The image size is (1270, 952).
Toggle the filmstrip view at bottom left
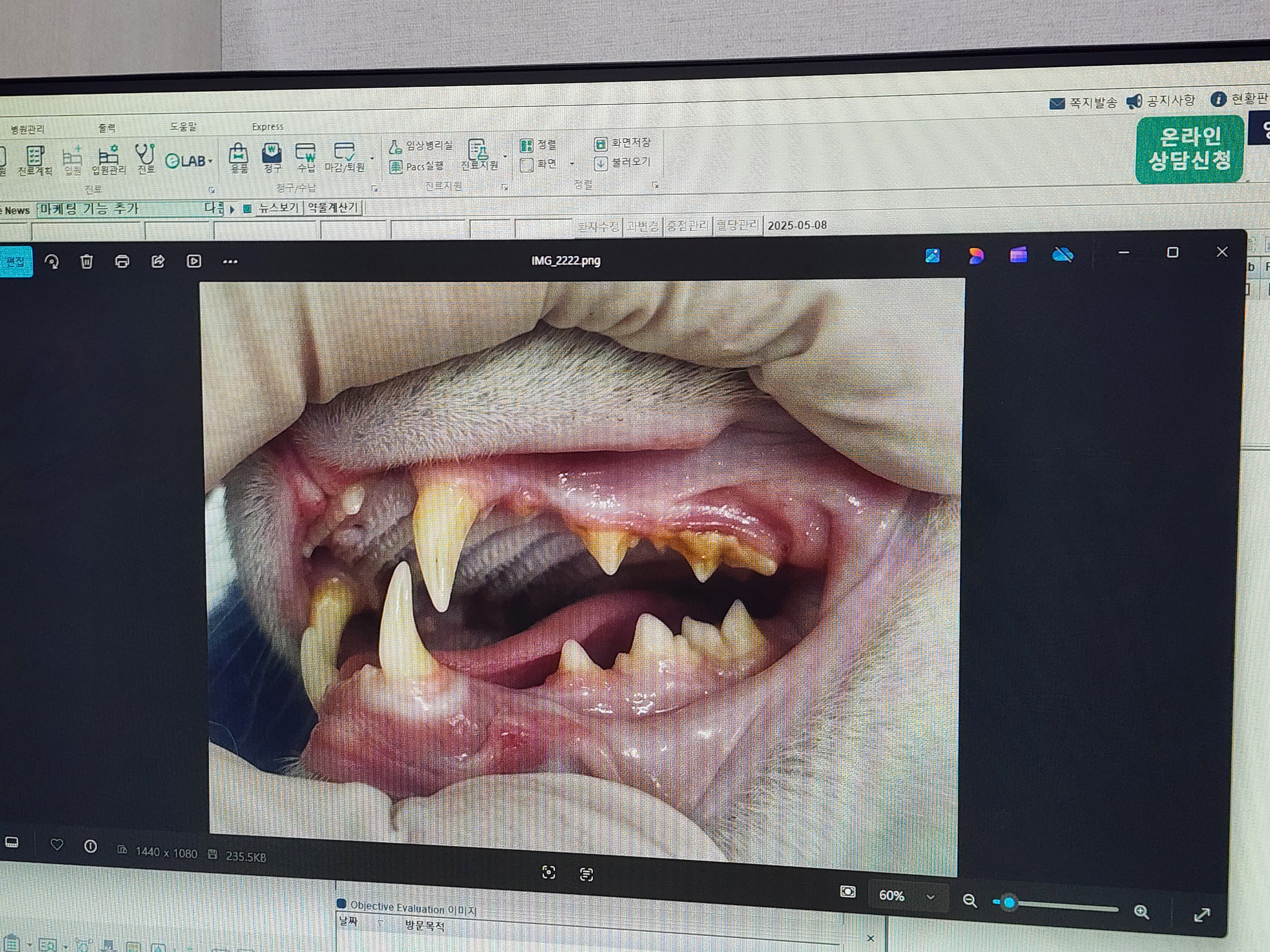pos(12,843)
